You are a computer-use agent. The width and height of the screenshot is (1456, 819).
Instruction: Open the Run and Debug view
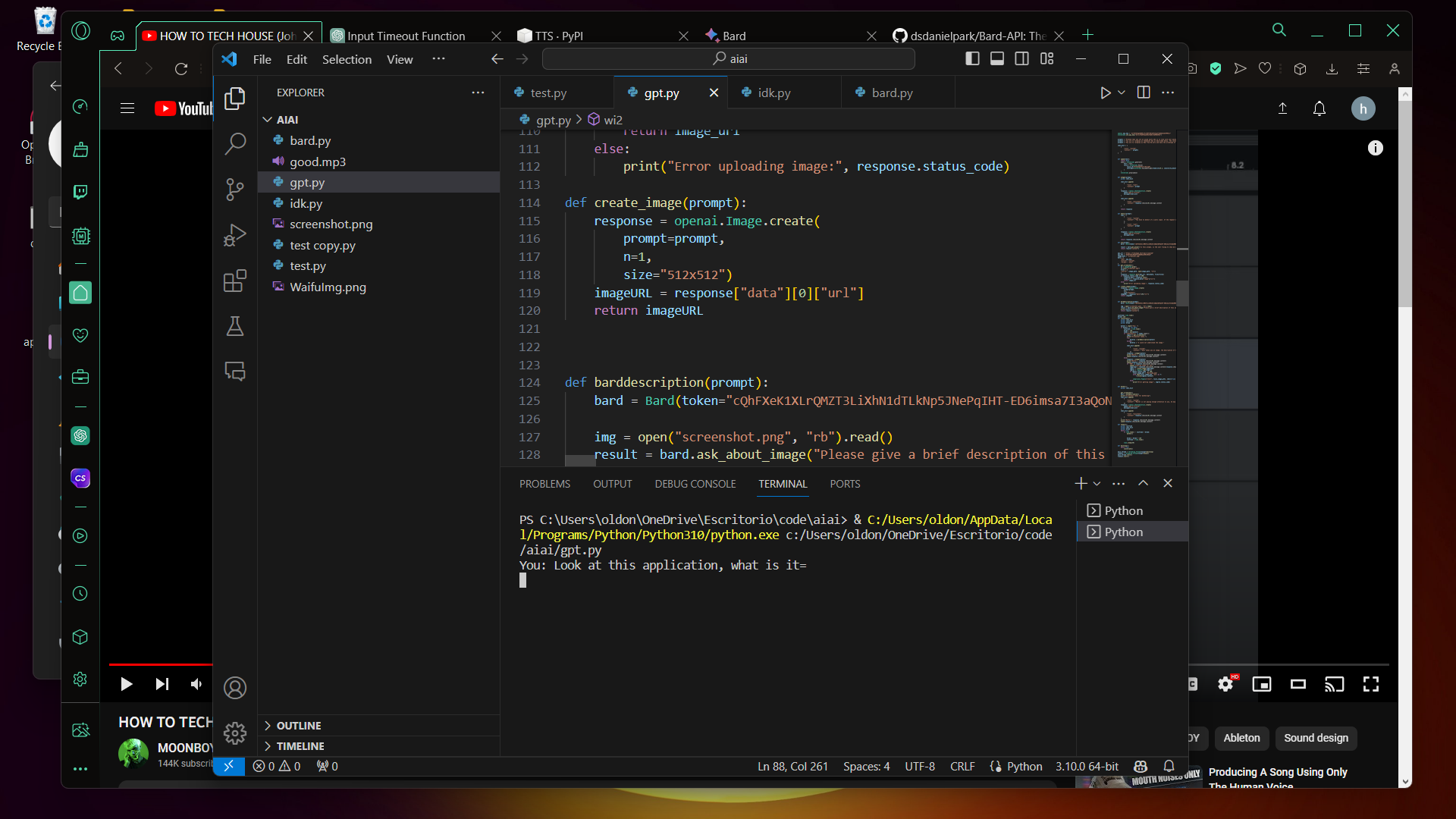(x=235, y=235)
